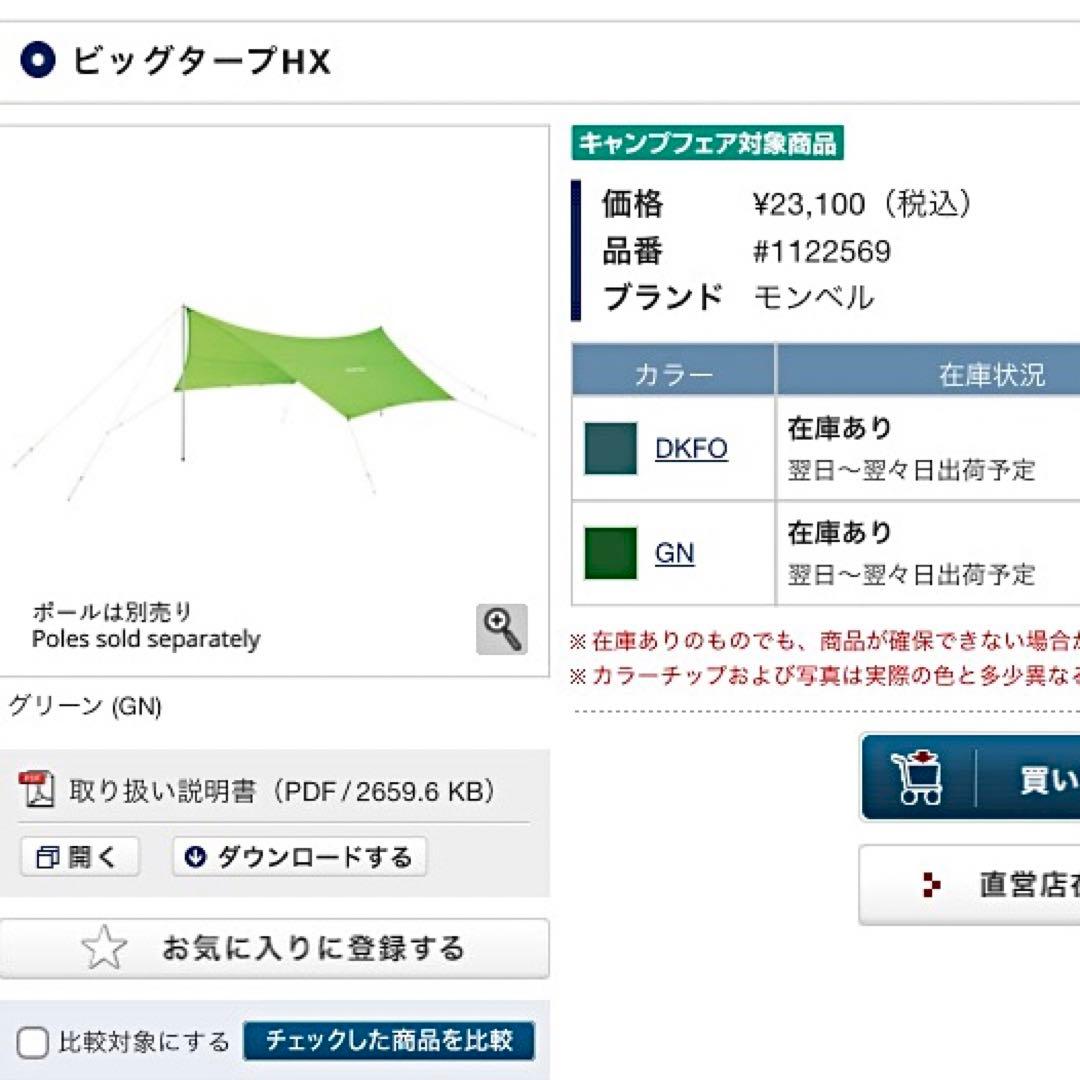The image size is (1080, 1080).
Task: Click the PDF icon beside 取り扱い説明書
Action: click(37, 790)
